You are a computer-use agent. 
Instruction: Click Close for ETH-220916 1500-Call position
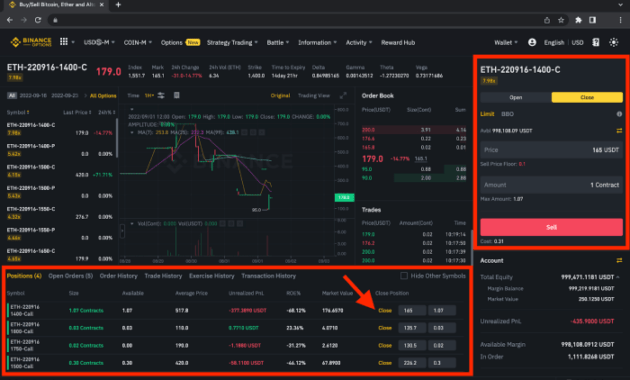385,363
